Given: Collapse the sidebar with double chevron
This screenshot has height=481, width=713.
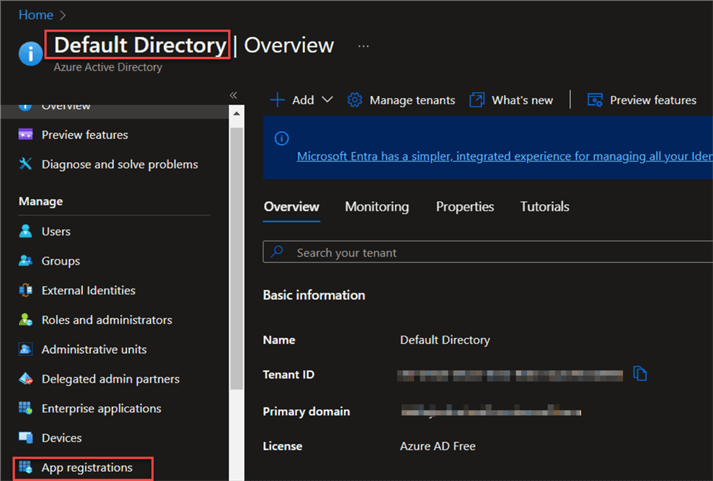Looking at the screenshot, I should click(x=233, y=95).
